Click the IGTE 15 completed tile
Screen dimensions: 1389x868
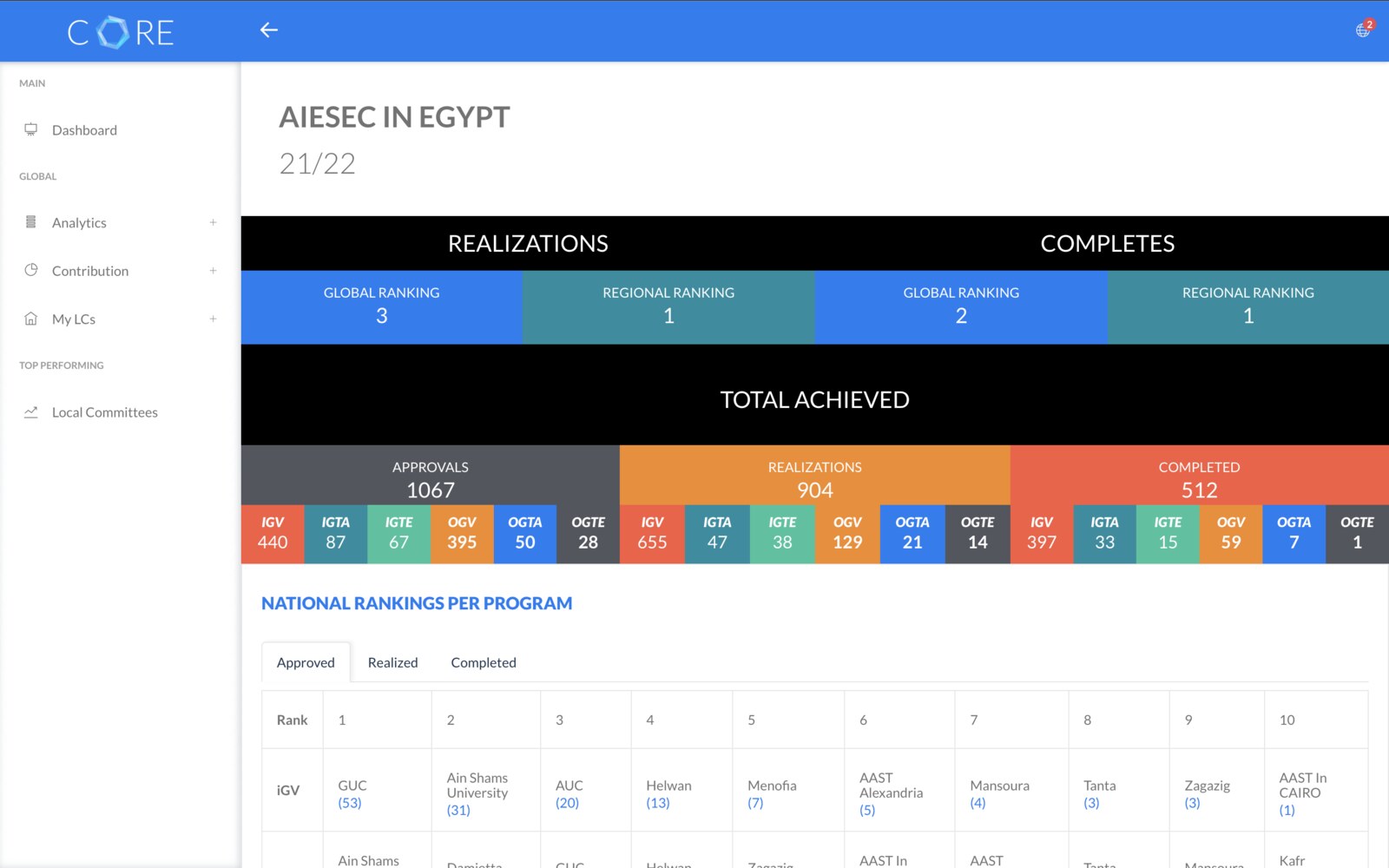point(1168,534)
